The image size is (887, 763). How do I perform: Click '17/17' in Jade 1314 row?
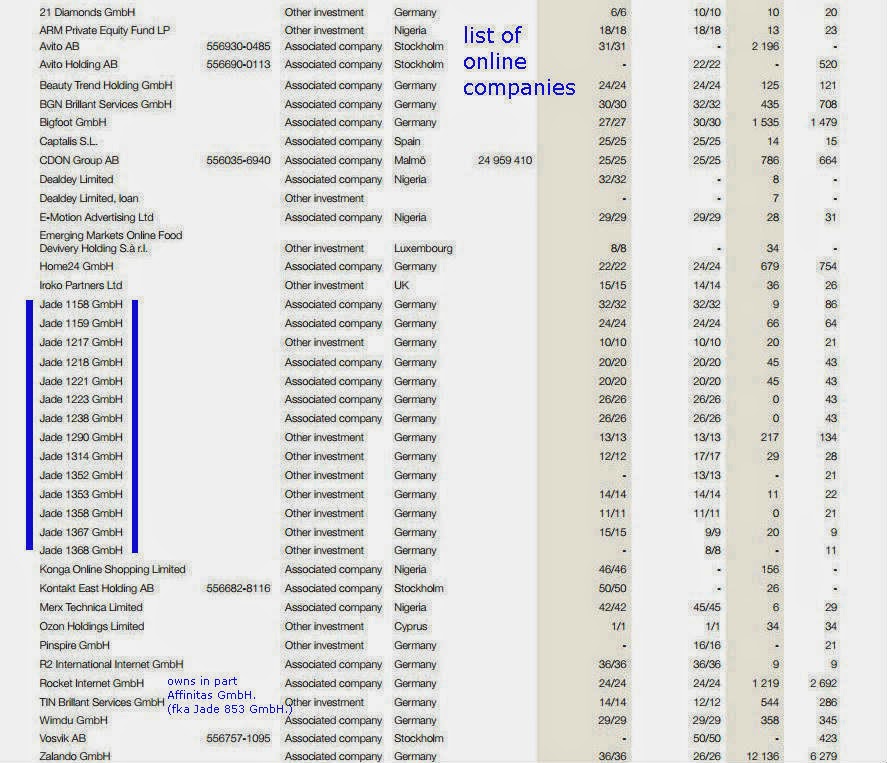(x=707, y=456)
